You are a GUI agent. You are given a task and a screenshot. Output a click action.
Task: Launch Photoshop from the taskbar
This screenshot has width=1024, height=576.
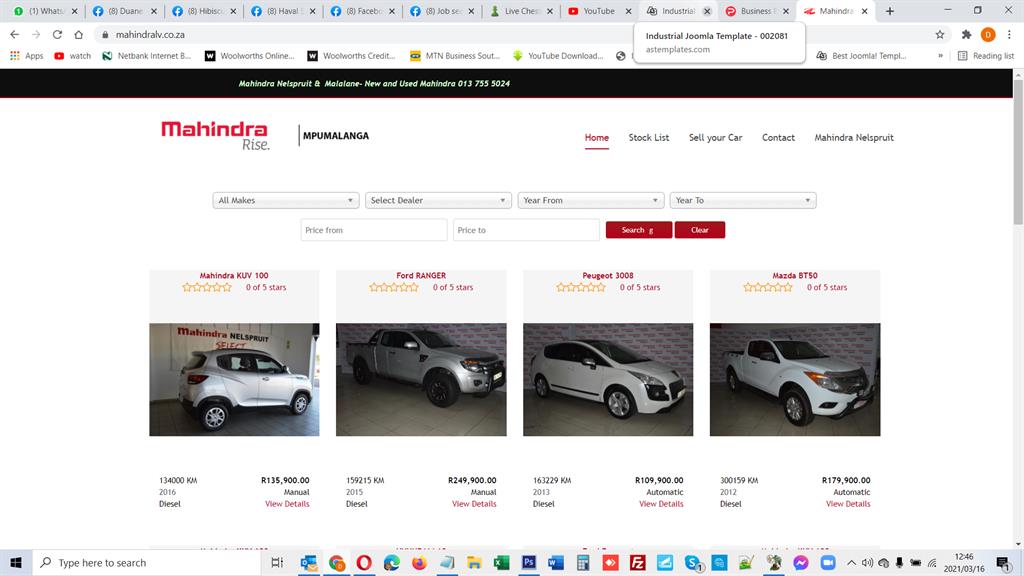click(529, 563)
